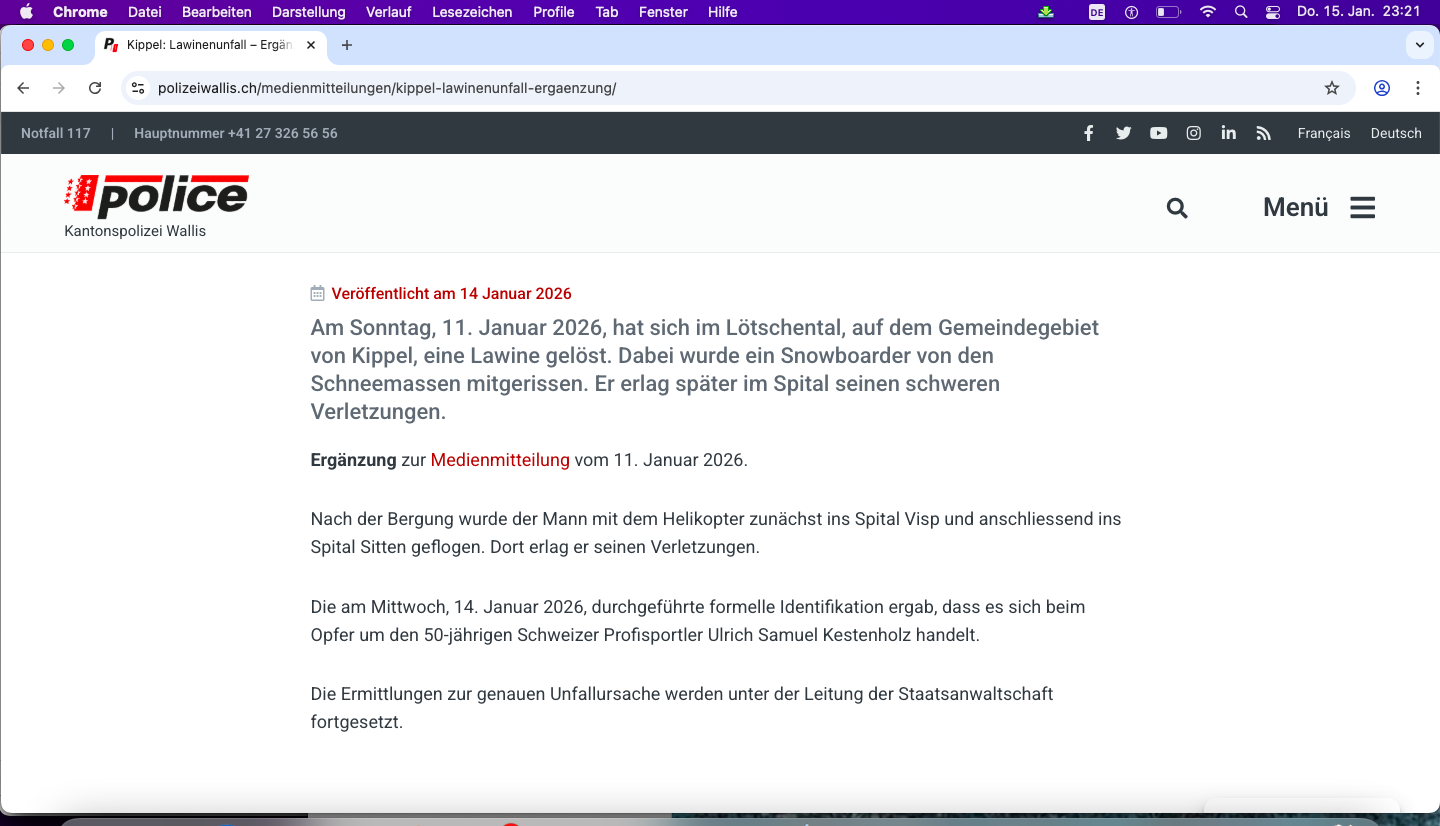
Task: Click the site search magnifier icon
Action: [x=1177, y=208]
